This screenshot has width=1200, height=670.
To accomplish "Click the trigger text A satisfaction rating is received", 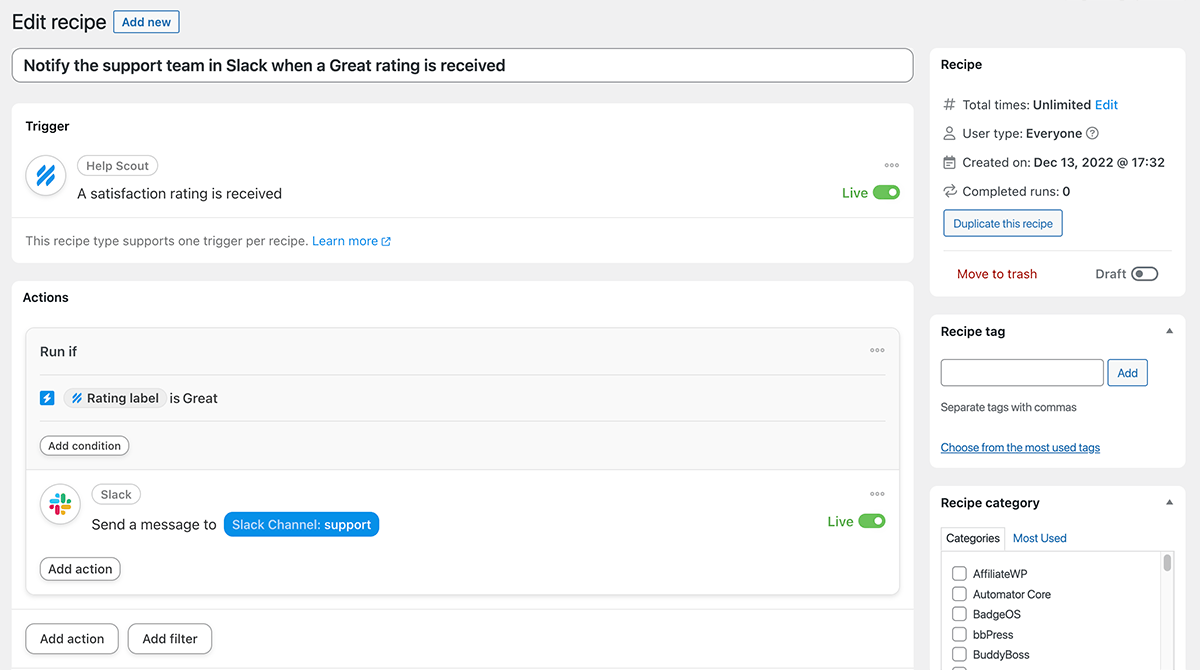I will click(180, 193).
